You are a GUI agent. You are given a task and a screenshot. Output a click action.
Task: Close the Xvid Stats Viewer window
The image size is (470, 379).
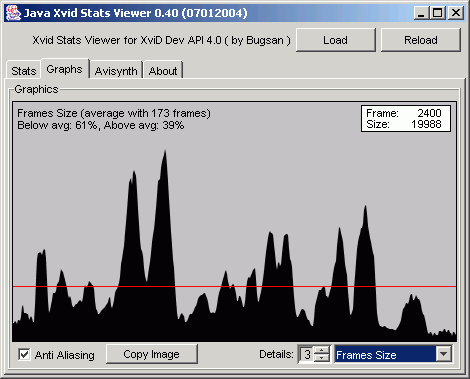tap(455, 13)
